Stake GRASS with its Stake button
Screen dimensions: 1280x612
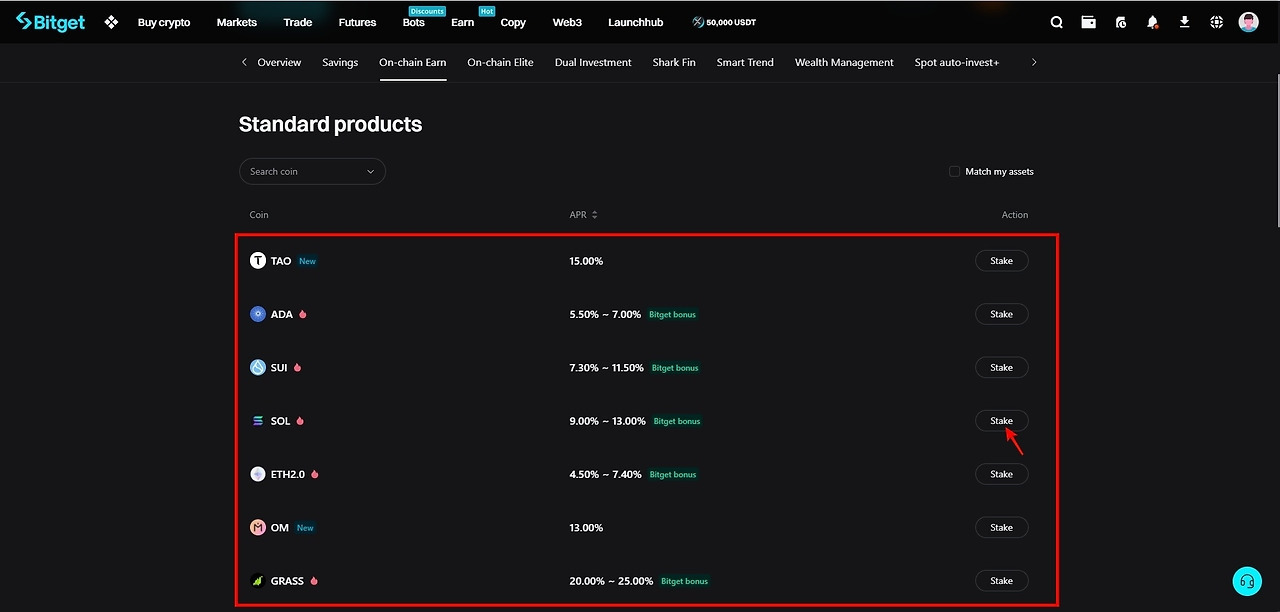[1002, 581]
